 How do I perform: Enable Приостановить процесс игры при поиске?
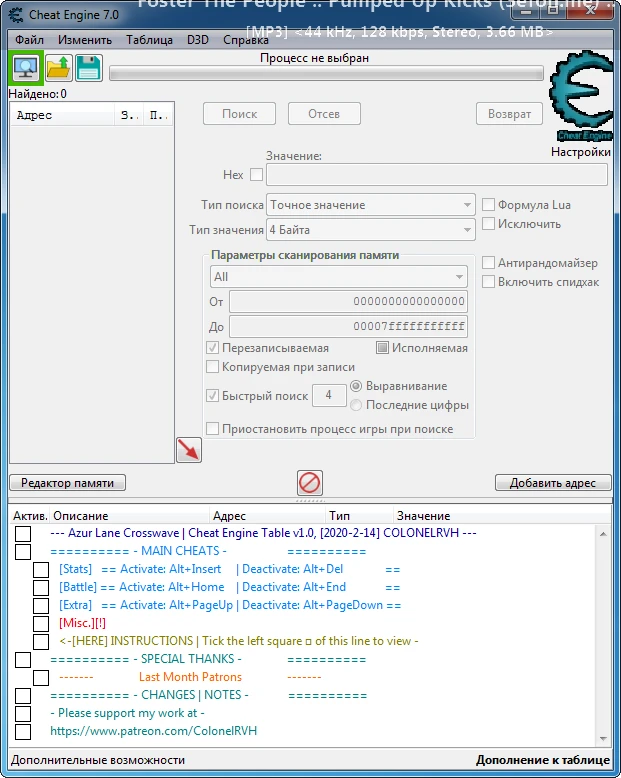tap(212, 429)
